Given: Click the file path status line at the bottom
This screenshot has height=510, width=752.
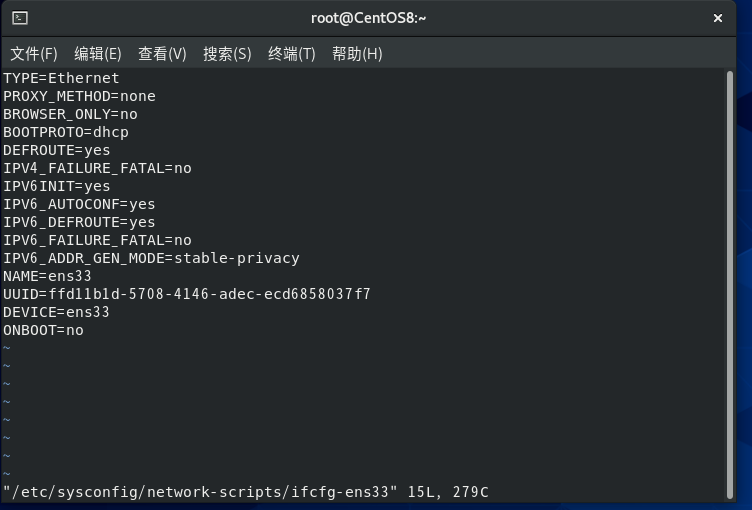Looking at the screenshot, I should tap(246, 492).
